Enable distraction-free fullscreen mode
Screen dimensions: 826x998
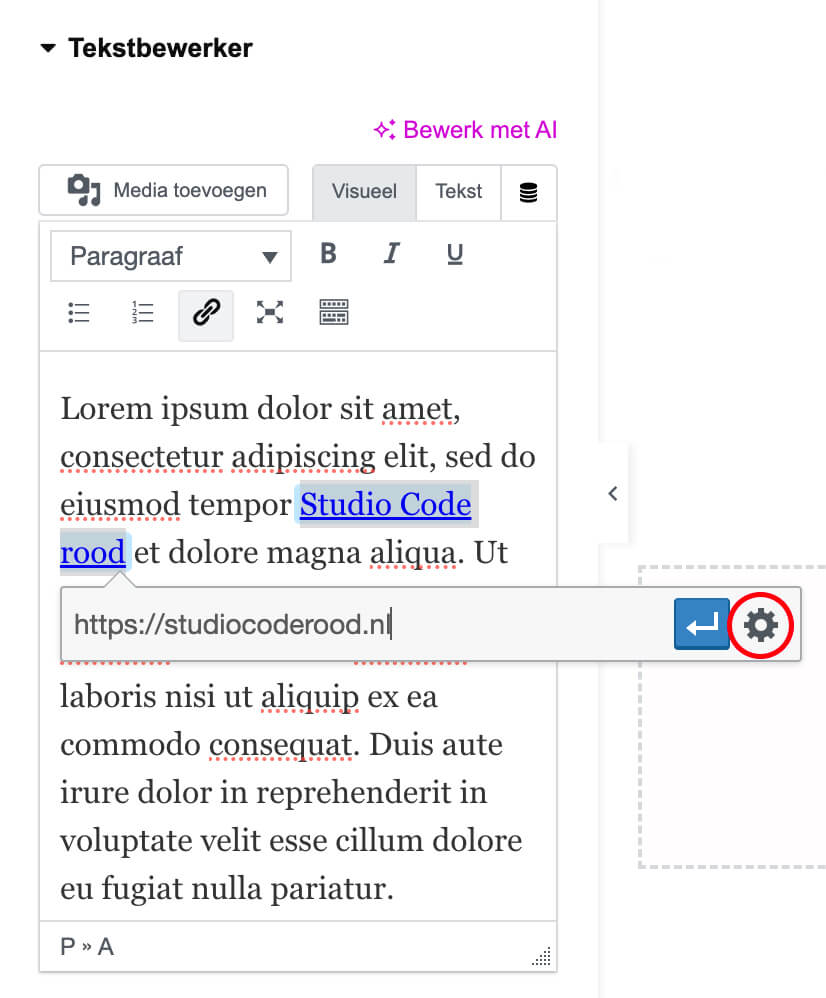[x=269, y=313]
